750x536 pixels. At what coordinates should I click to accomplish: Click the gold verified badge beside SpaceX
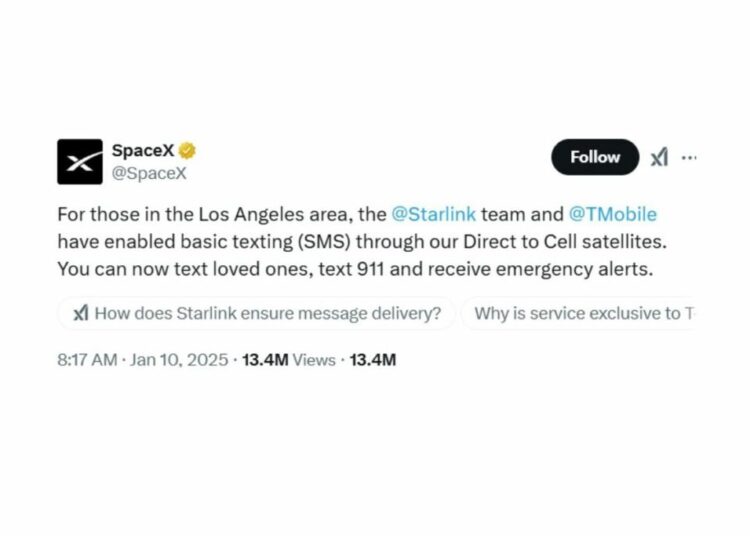pos(187,151)
